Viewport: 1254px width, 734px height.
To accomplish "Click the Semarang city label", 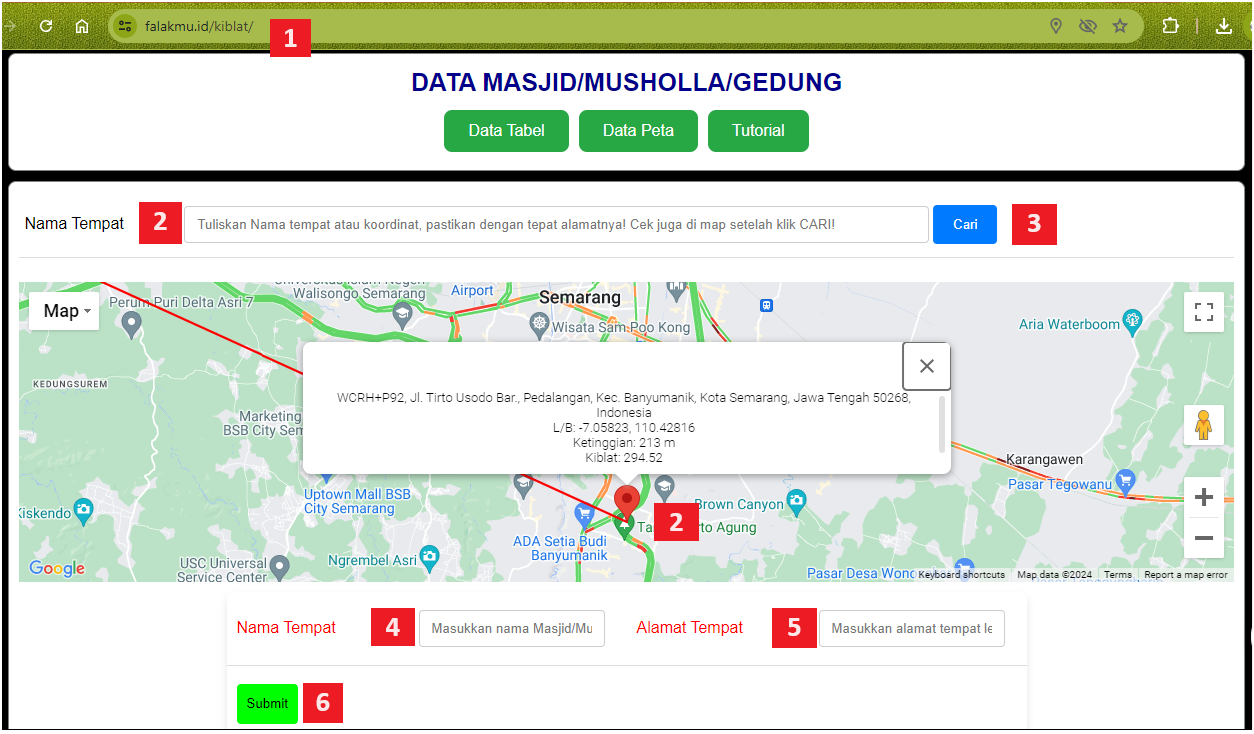I will click(580, 297).
